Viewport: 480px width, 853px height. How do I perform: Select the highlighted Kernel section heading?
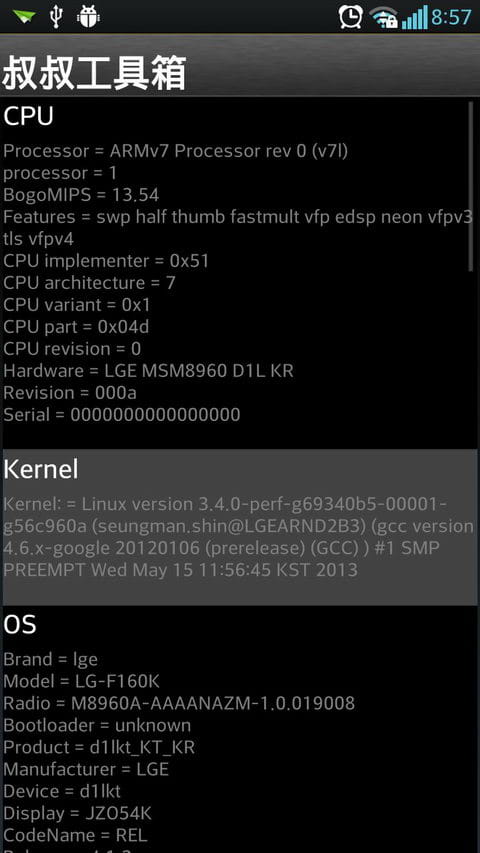pos(41,469)
